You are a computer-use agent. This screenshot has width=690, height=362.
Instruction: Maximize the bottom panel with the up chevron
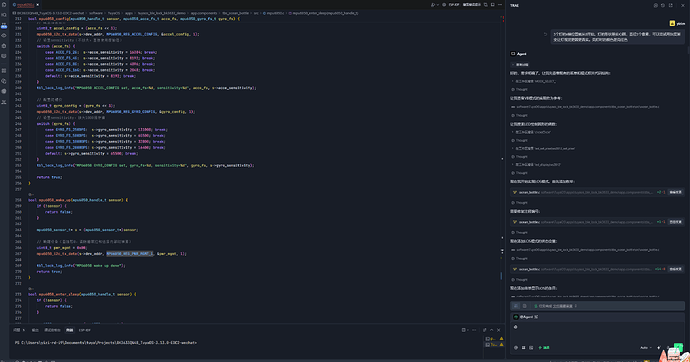point(492,330)
